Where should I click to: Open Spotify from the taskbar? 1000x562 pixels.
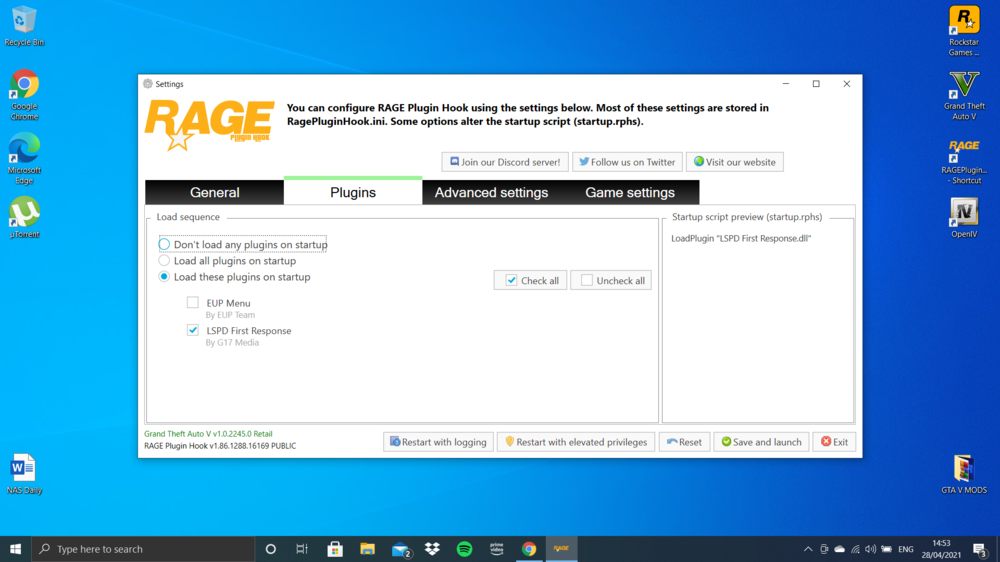click(464, 549)
